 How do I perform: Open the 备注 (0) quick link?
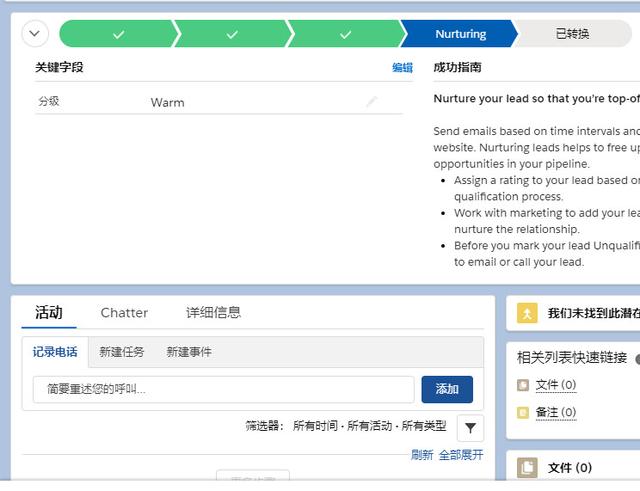(x=555, y=412)
